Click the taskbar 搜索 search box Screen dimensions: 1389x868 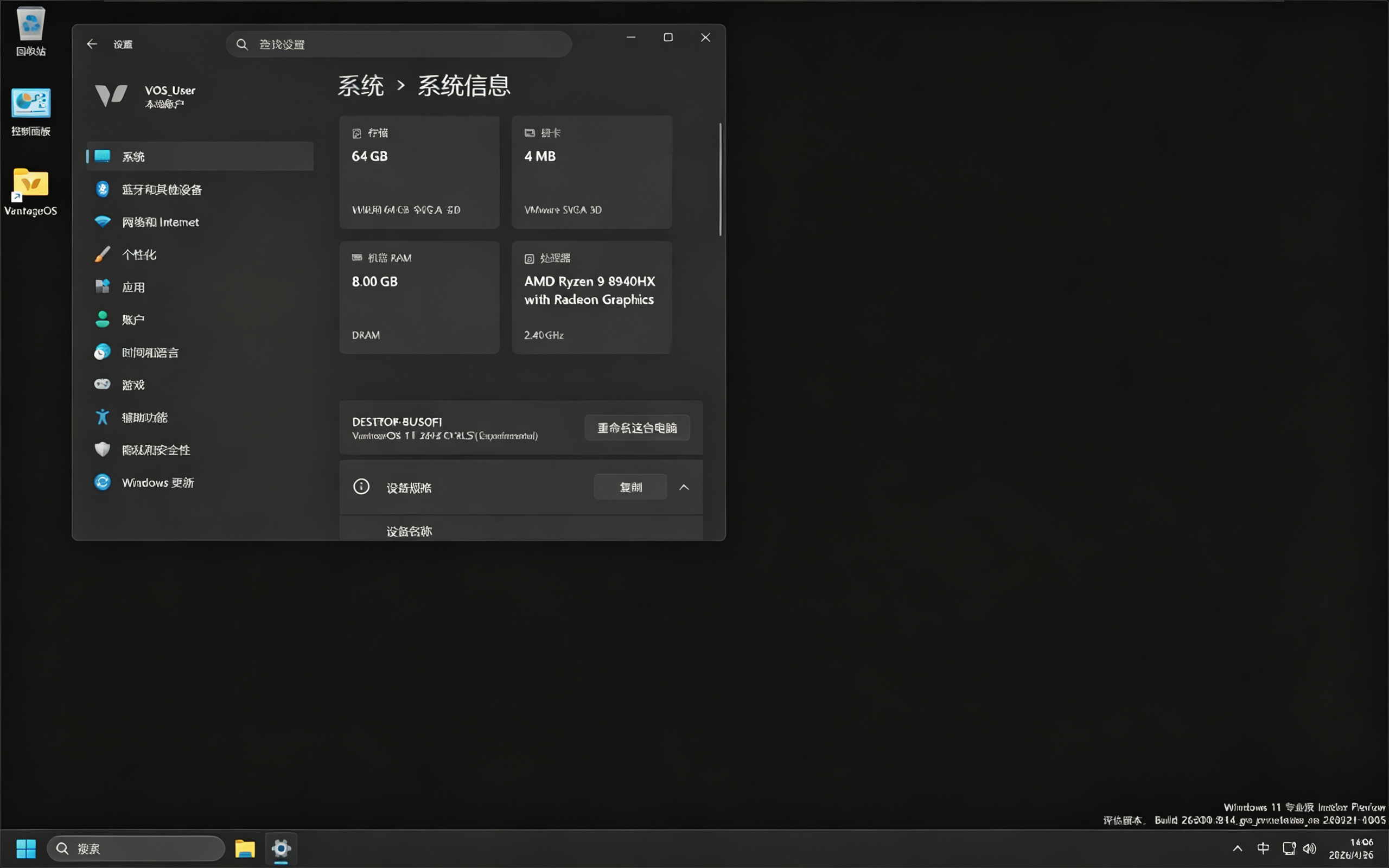click(136, 848)
